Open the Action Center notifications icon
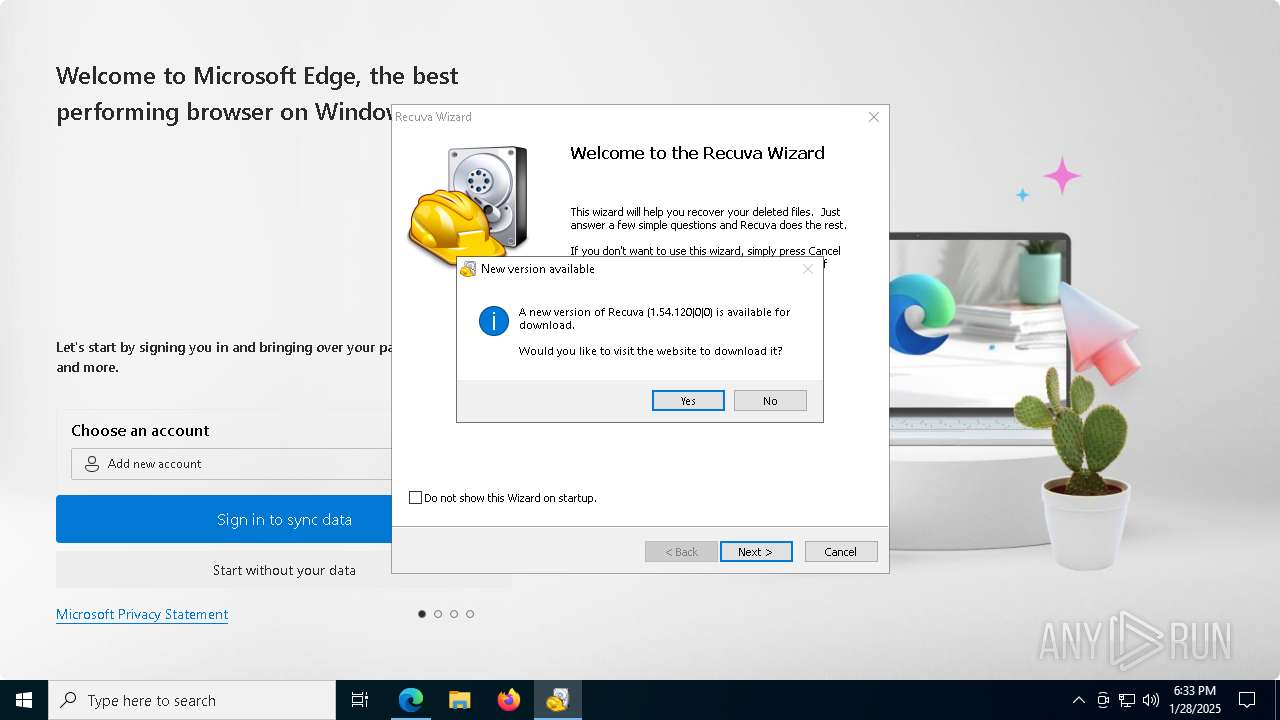The image size is (1280, 720). pos(1247,700)
